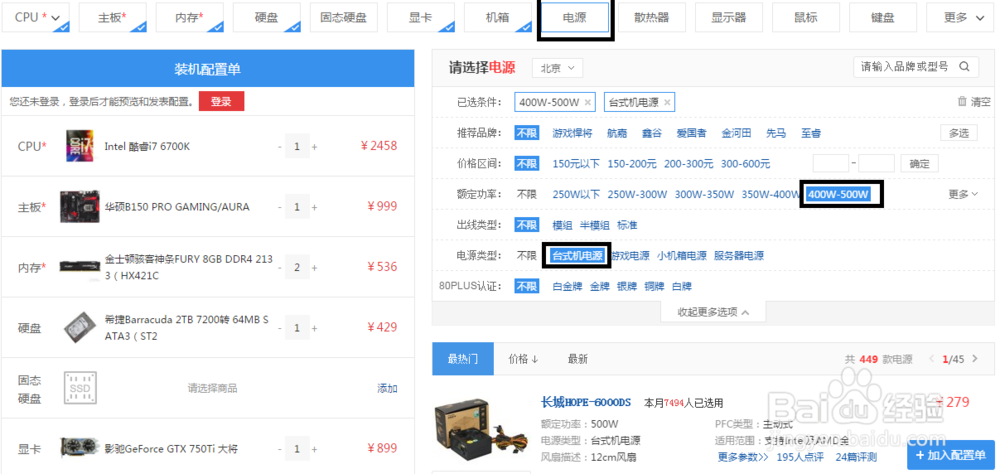Select 80PLUS 铜牌 certification

coord(654,286)
